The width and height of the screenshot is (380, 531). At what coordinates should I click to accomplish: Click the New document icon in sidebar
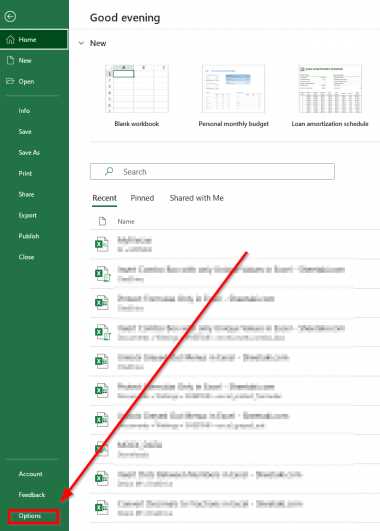[10, 60]
